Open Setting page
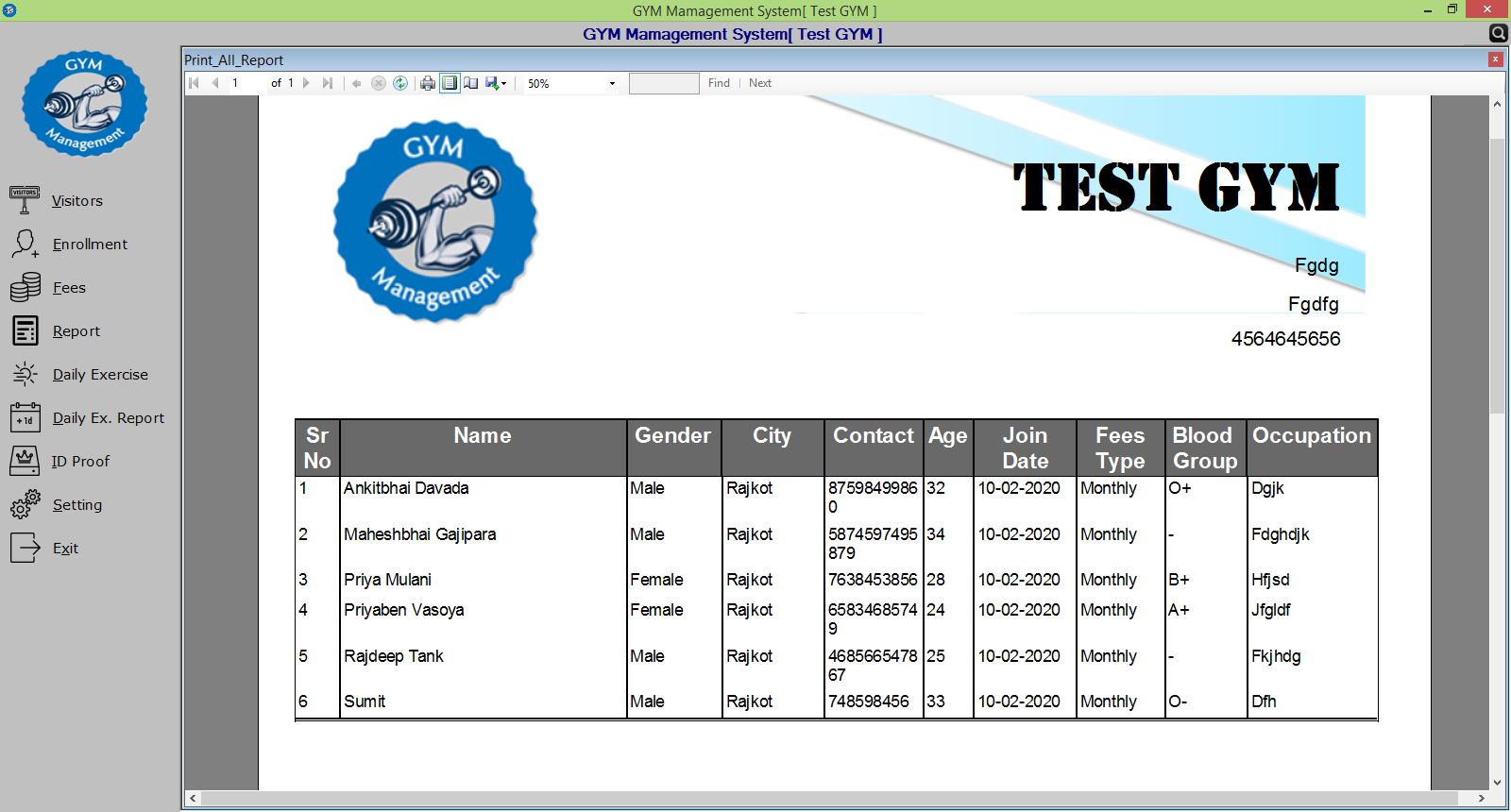Viewport: 1511px width, 812px height. point(76,505)
